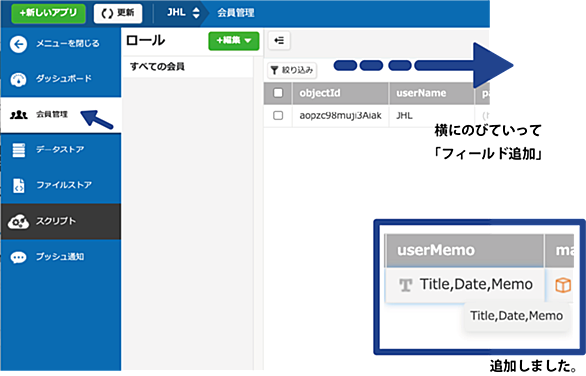The height and width of the screenshot is (376, 586).
Task: Click the Title,Date,Memo userMemo cell
Action: point(465,285)
